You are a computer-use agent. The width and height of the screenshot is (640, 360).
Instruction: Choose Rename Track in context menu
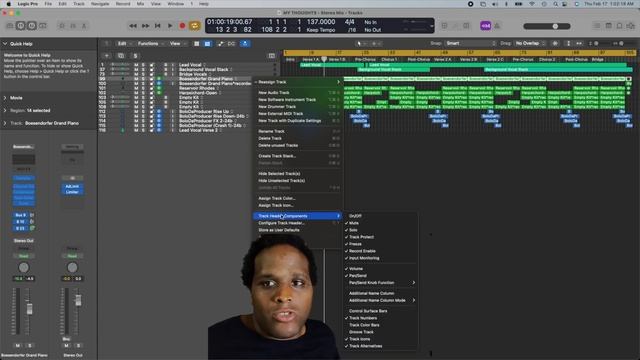pyautogui.click(x=297, y=131)
